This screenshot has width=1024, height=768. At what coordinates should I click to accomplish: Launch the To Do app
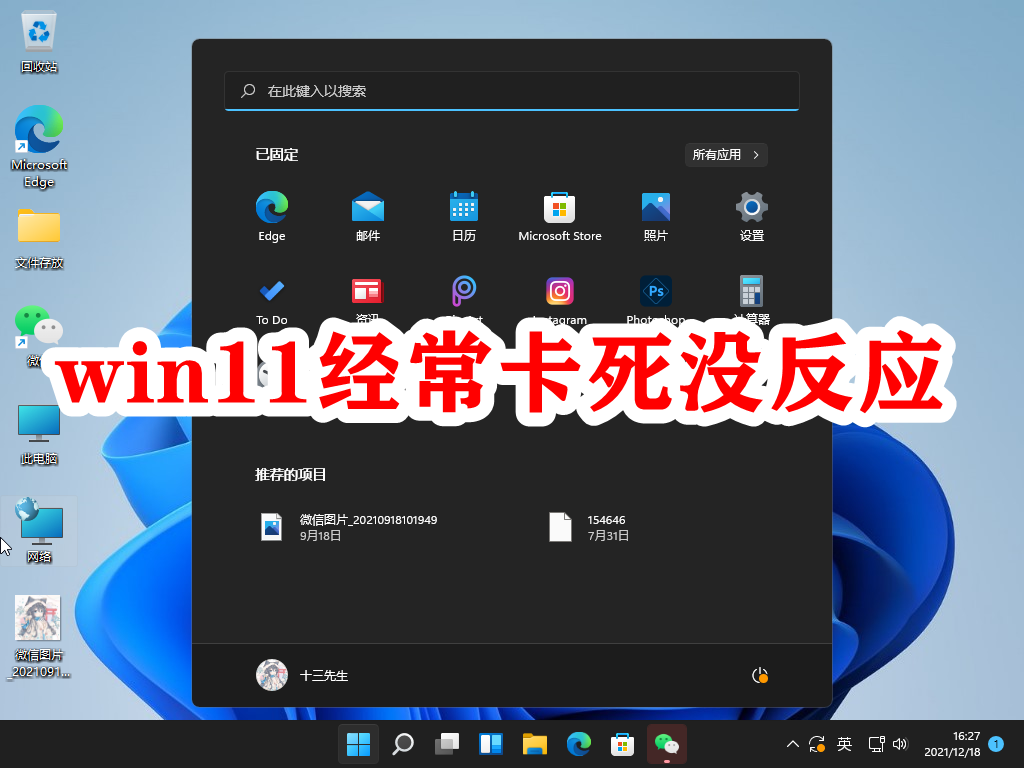click(272, 299)
